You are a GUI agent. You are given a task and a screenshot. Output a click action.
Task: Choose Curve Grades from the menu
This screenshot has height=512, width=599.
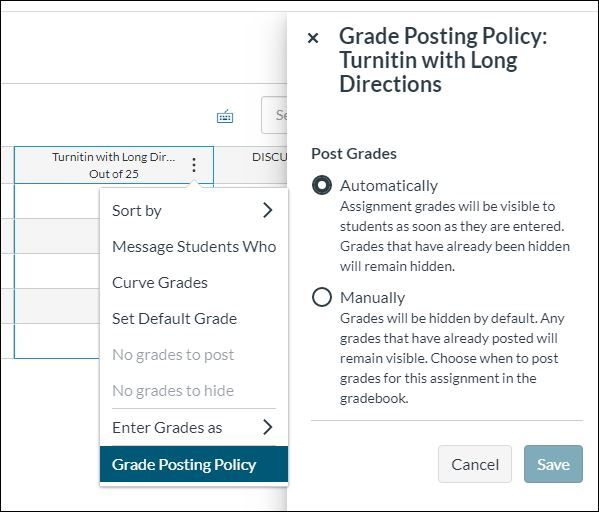coord(194,283)
